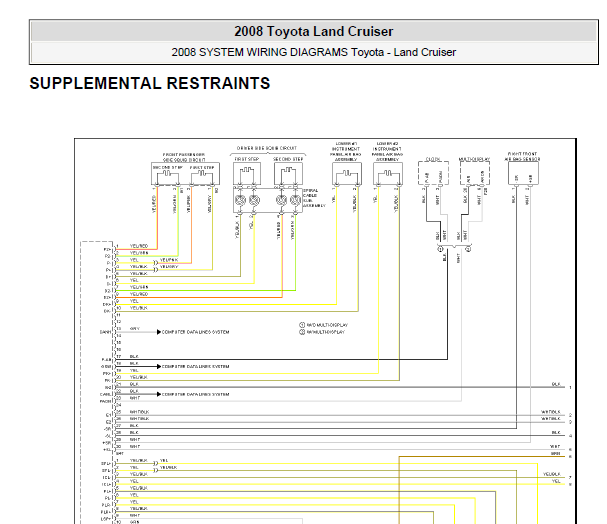
Task: Click the 'DRIVER SIDE SQUIB CIRCUIT' label
Action: click(x=267, y=148)
